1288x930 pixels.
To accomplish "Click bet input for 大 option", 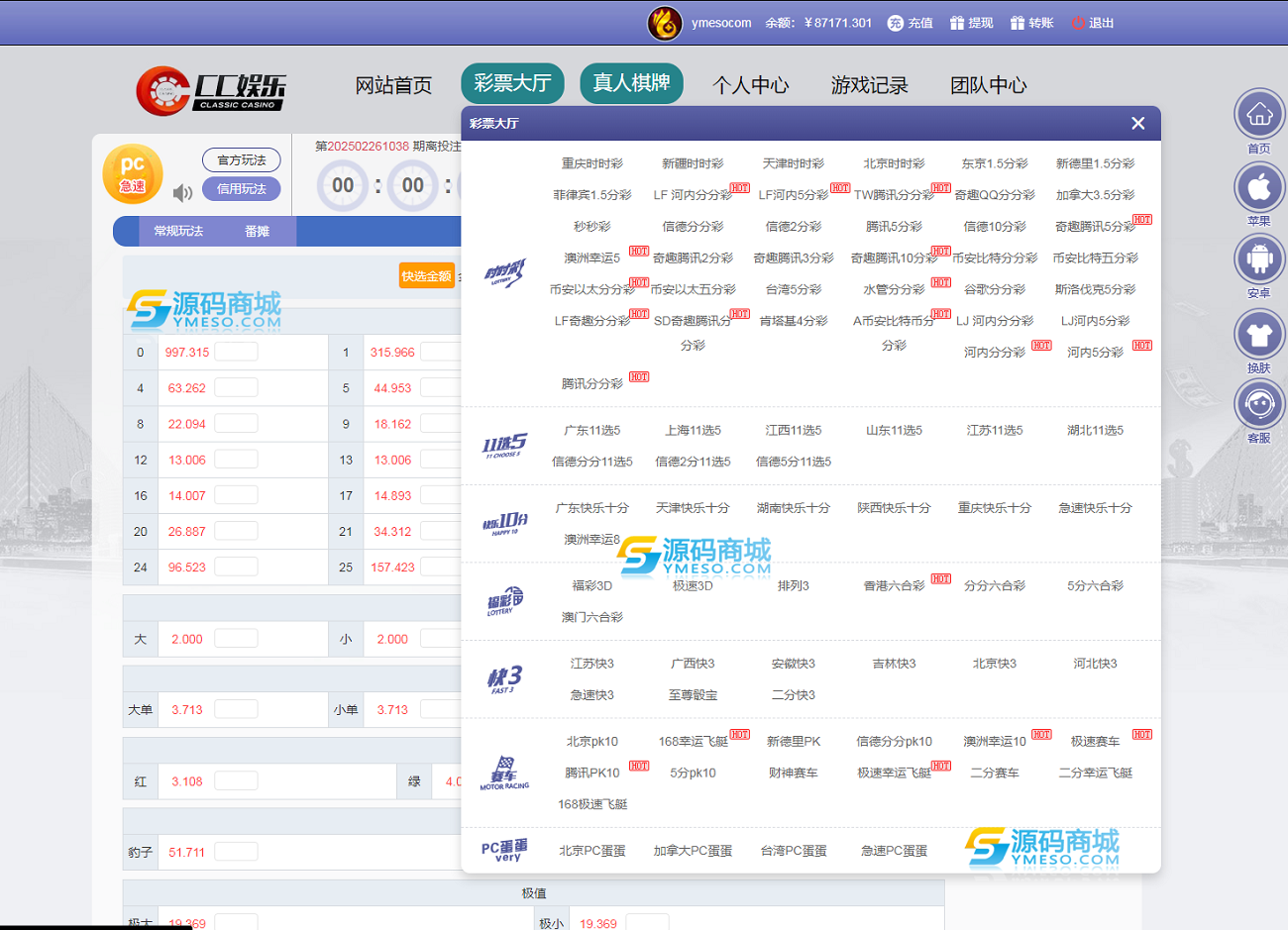I will 236,639.
